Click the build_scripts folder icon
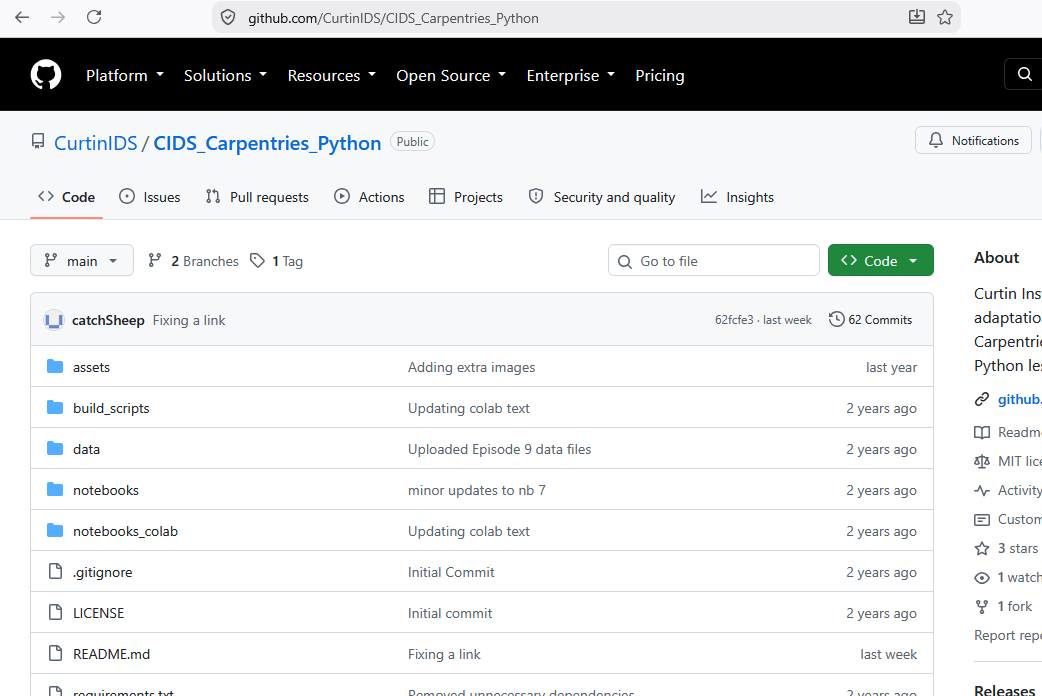Screen dimensions: 1042x696 [x=55, y=407]
